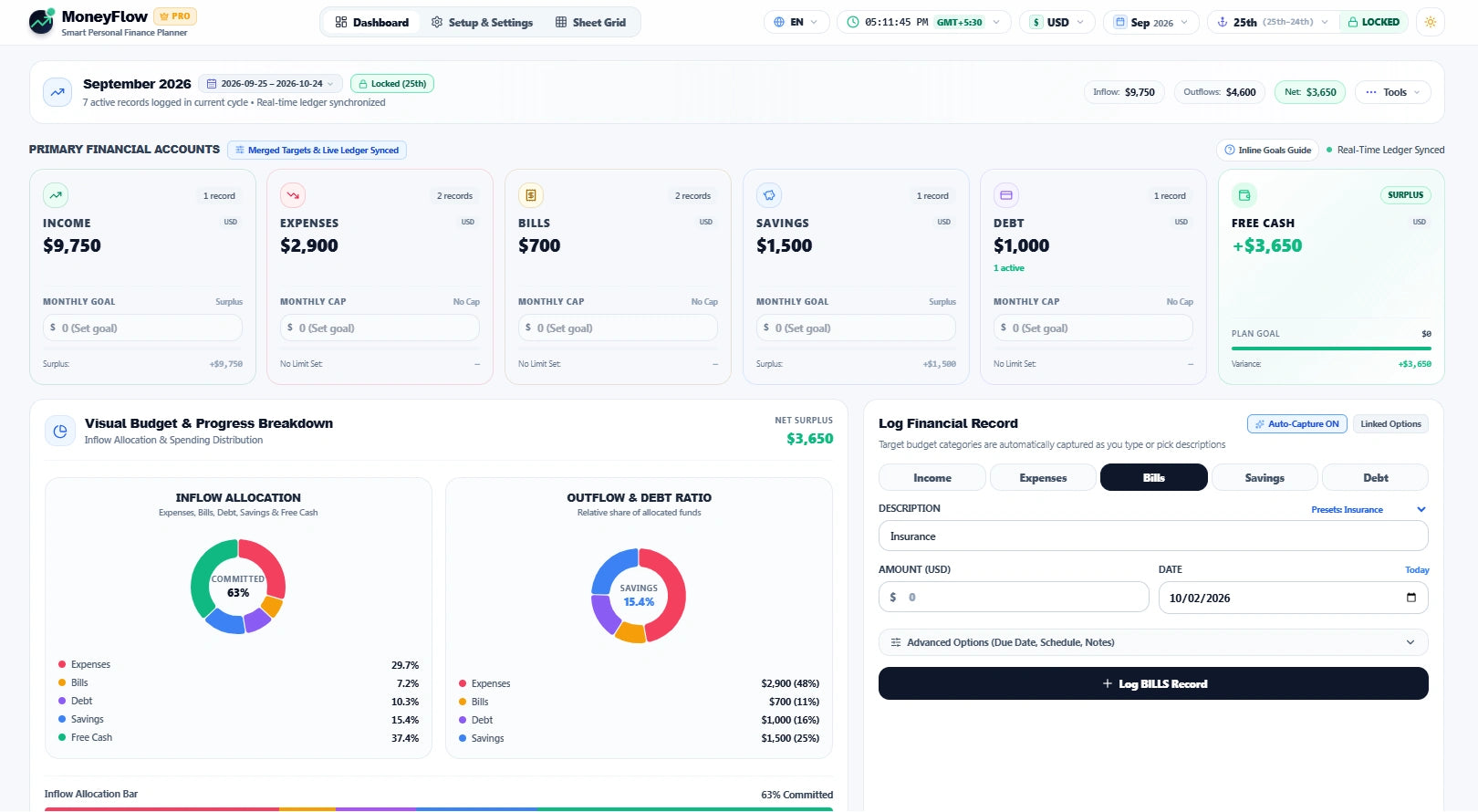
Task: Toggle the sun theme icon
Action: pos(1430,22)
